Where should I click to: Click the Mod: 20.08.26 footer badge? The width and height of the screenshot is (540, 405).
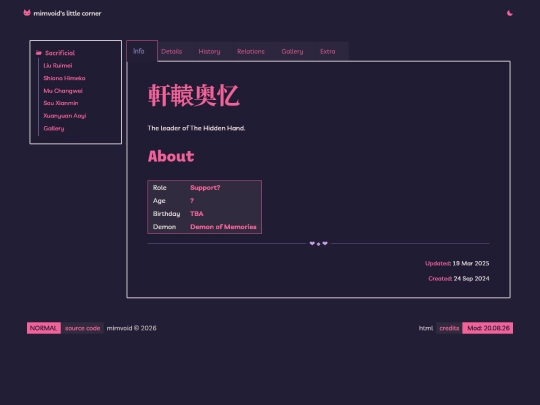(488, 328)
